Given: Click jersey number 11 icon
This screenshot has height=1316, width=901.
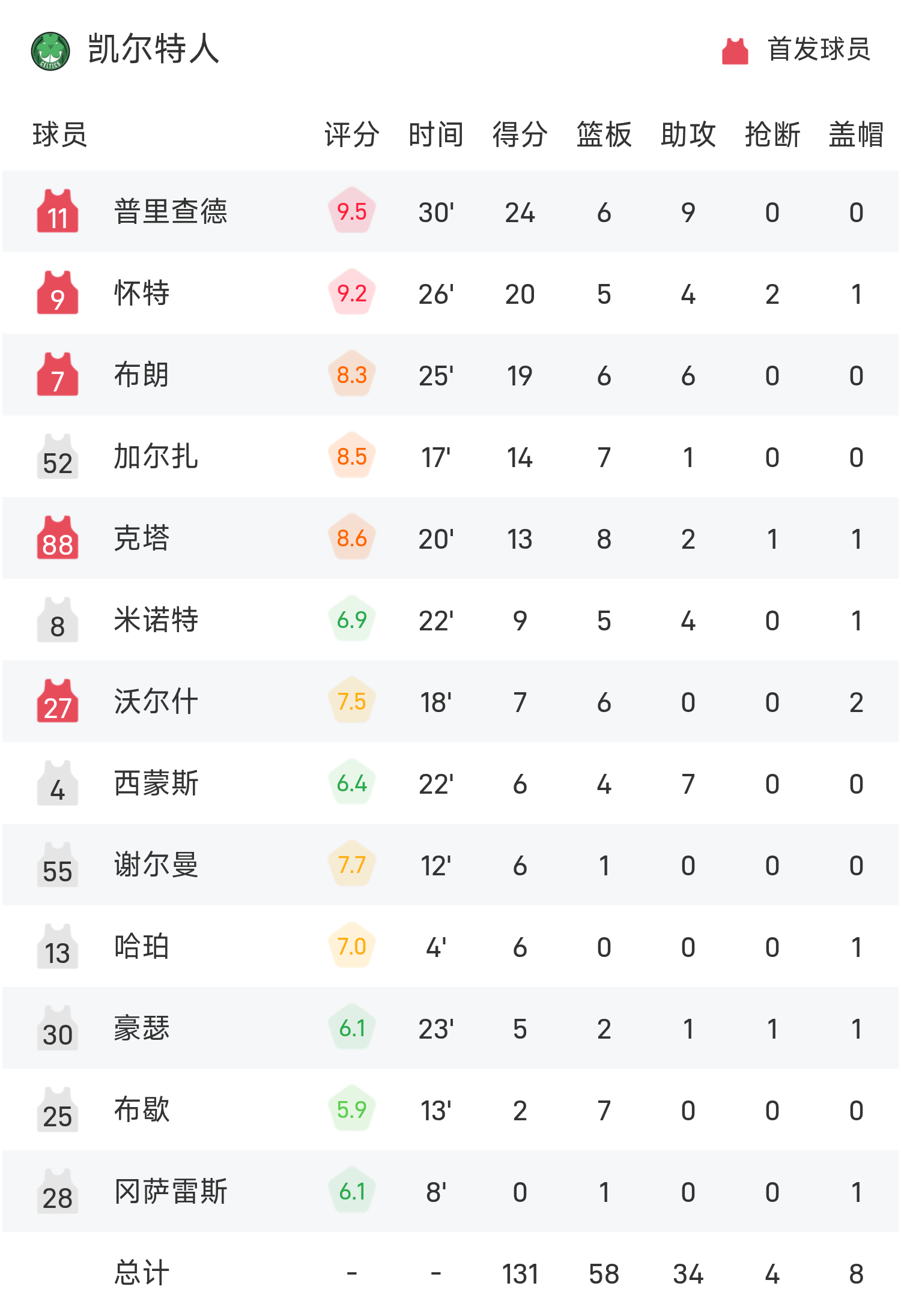Looking at the screenshot, I should pyautogui.click(x=58, y=211).
